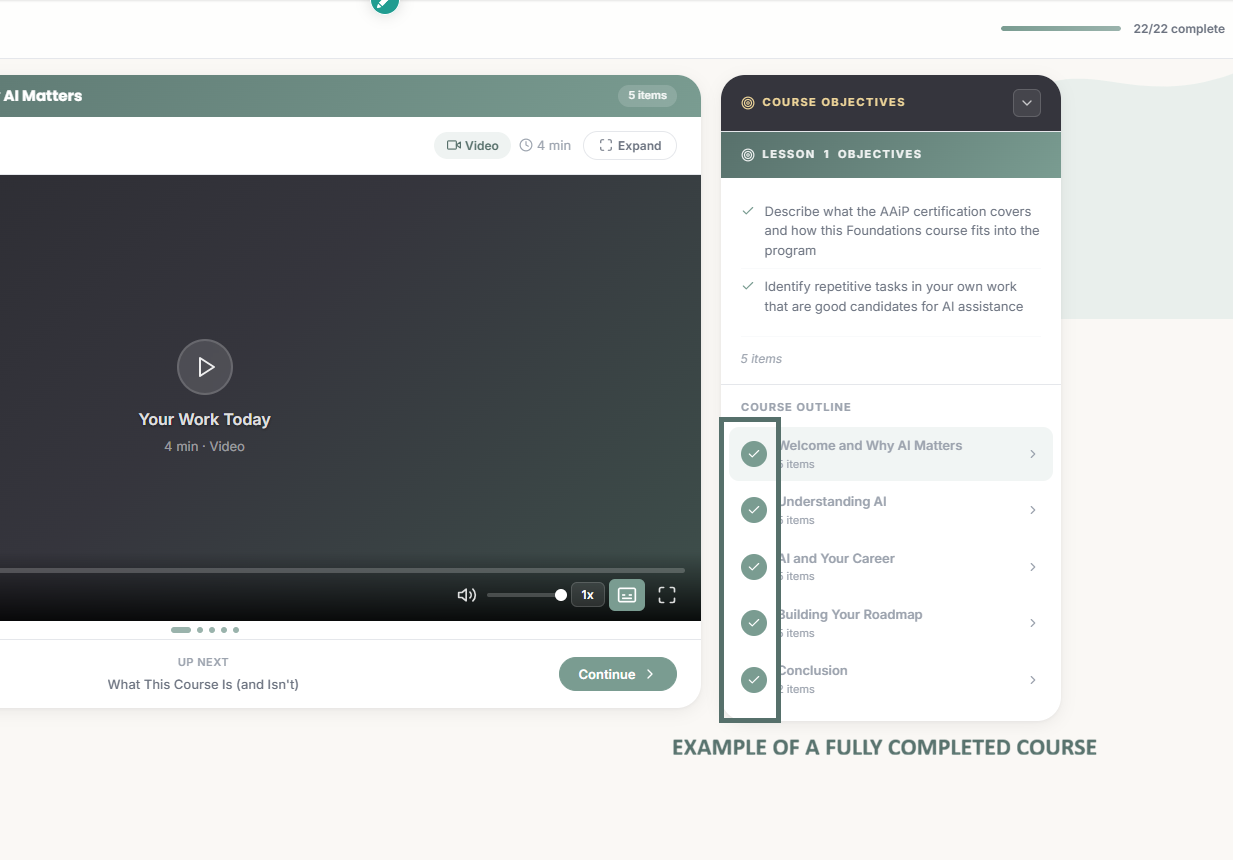
Task: Change playback speed from 1x
Action: [x=588, y=595]
